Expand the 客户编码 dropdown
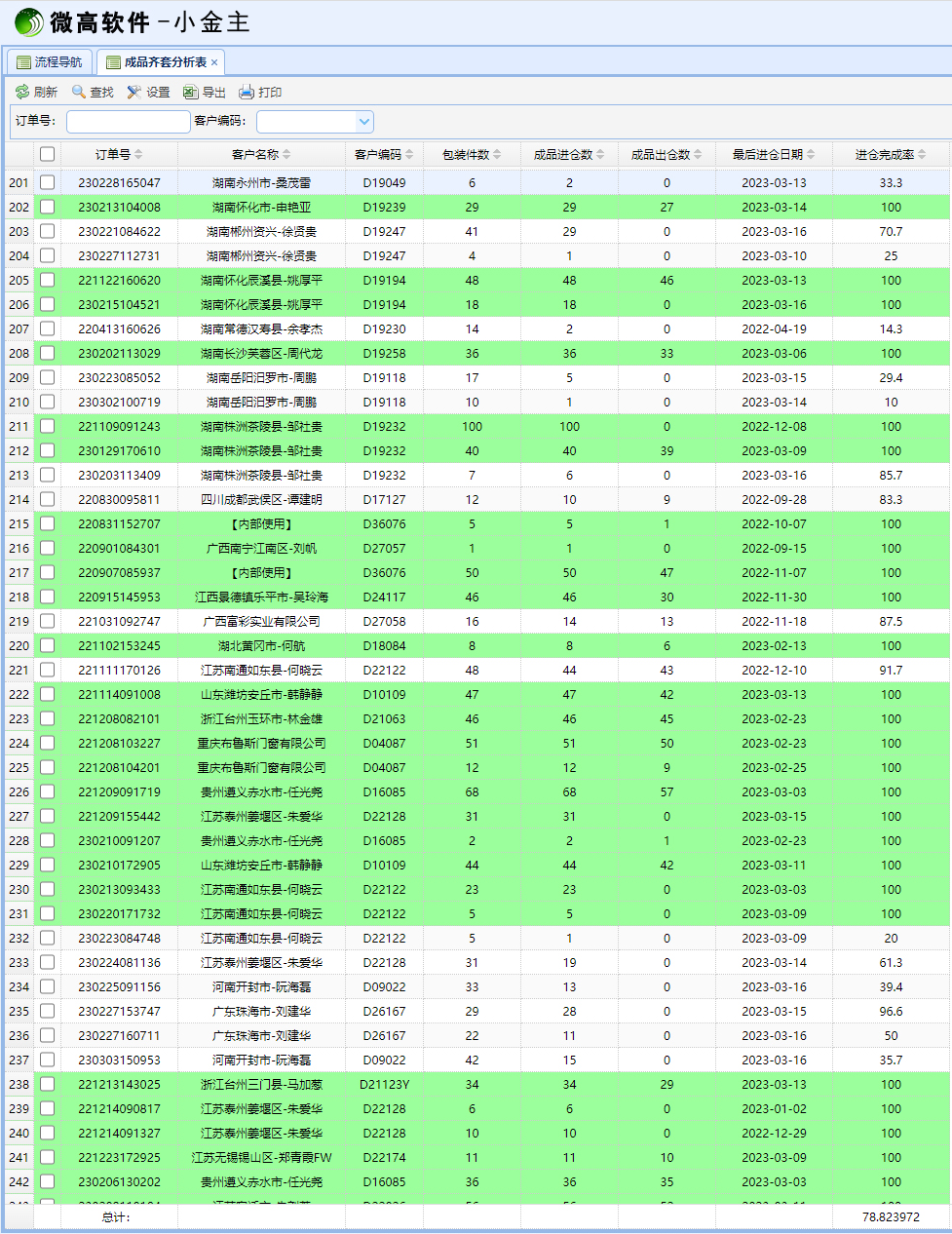Screen dimensions: 952x1234 coord(364,122)
